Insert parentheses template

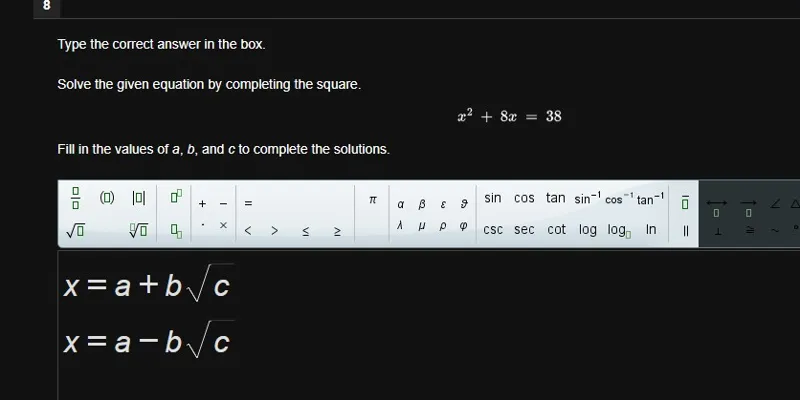[x=107, y=197]
